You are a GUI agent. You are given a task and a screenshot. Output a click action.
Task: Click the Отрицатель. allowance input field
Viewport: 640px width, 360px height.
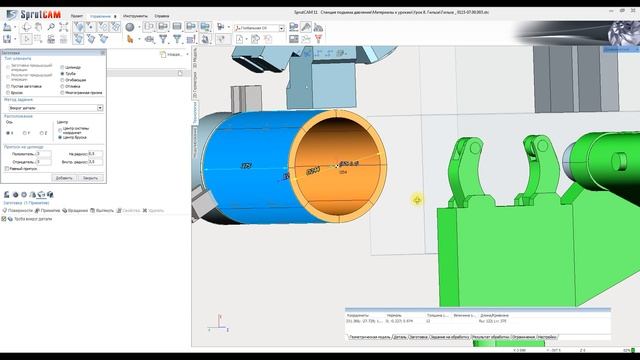pyautogui.click(x=44, y=162)
